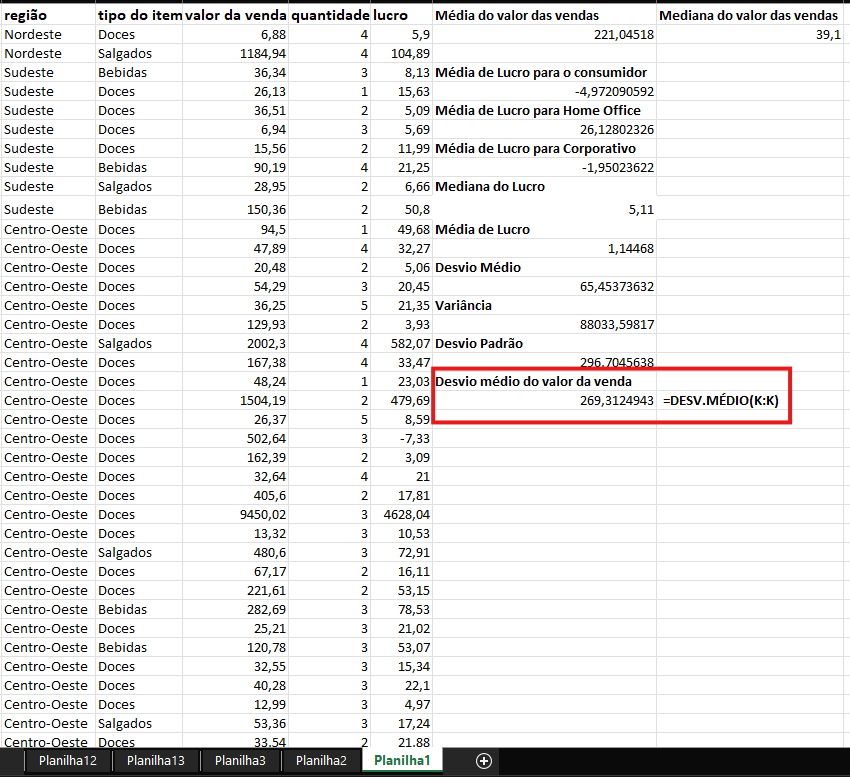
Task: Click the profit cell 4628,04
Action: (x=401, y=514)
